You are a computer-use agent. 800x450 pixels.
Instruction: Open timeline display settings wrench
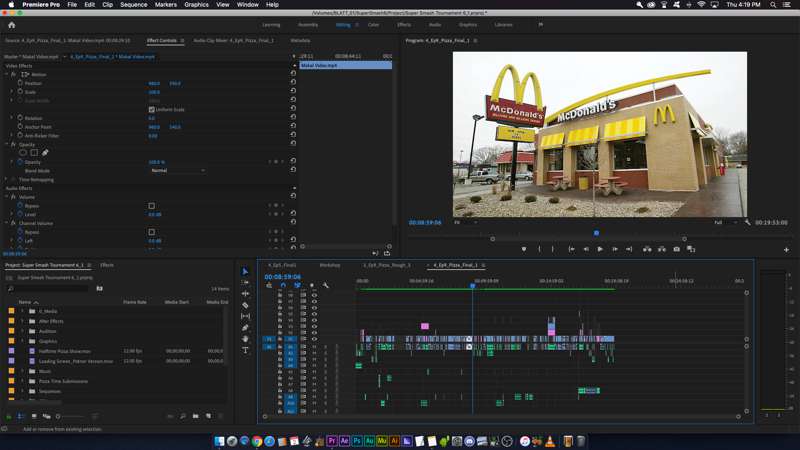click(326, 285)
